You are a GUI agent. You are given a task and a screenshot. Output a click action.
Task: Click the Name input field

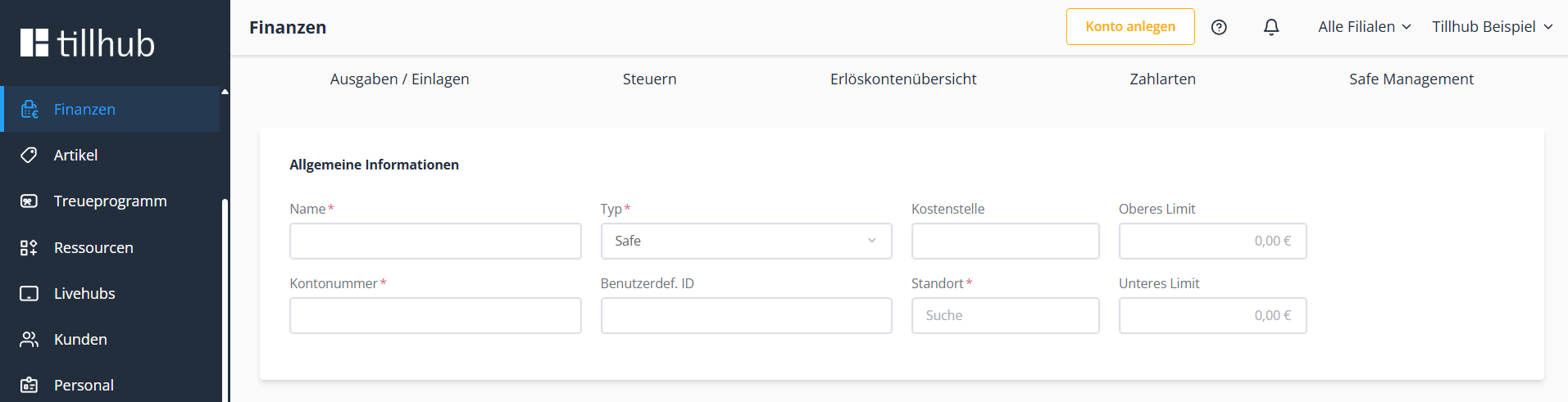(x=435, y=241)
